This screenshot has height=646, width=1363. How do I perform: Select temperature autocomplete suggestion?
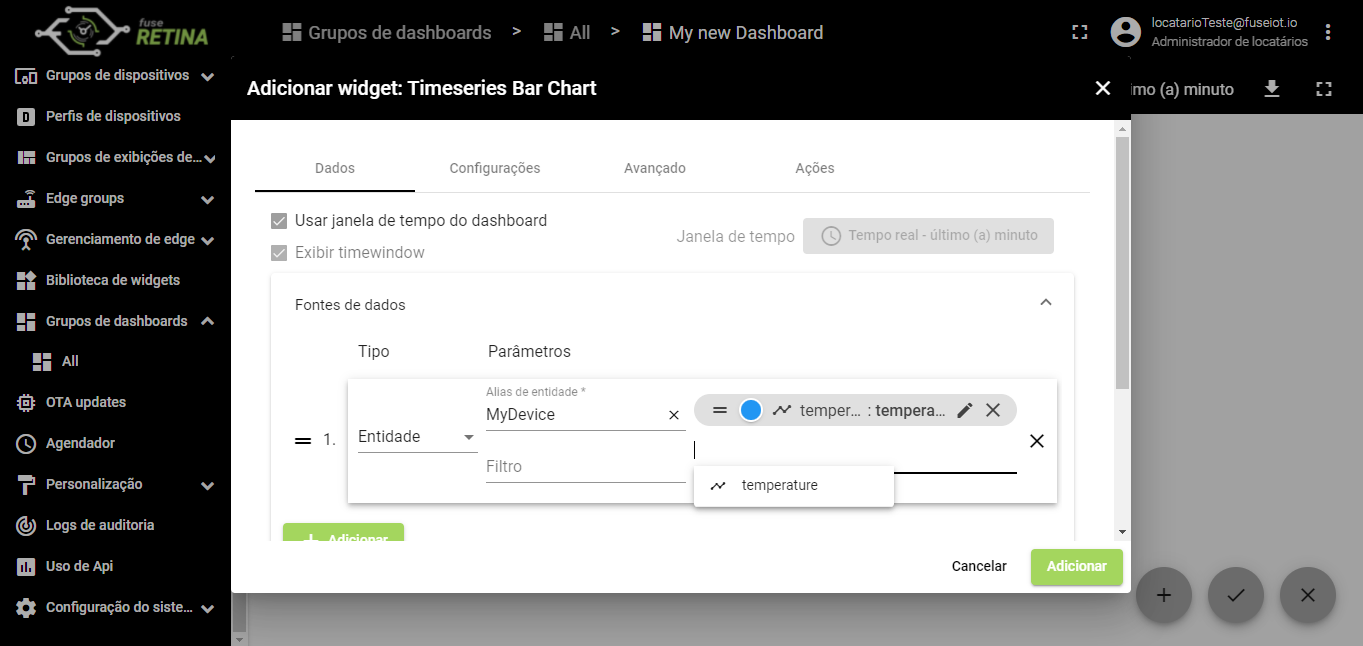point(794,486)
